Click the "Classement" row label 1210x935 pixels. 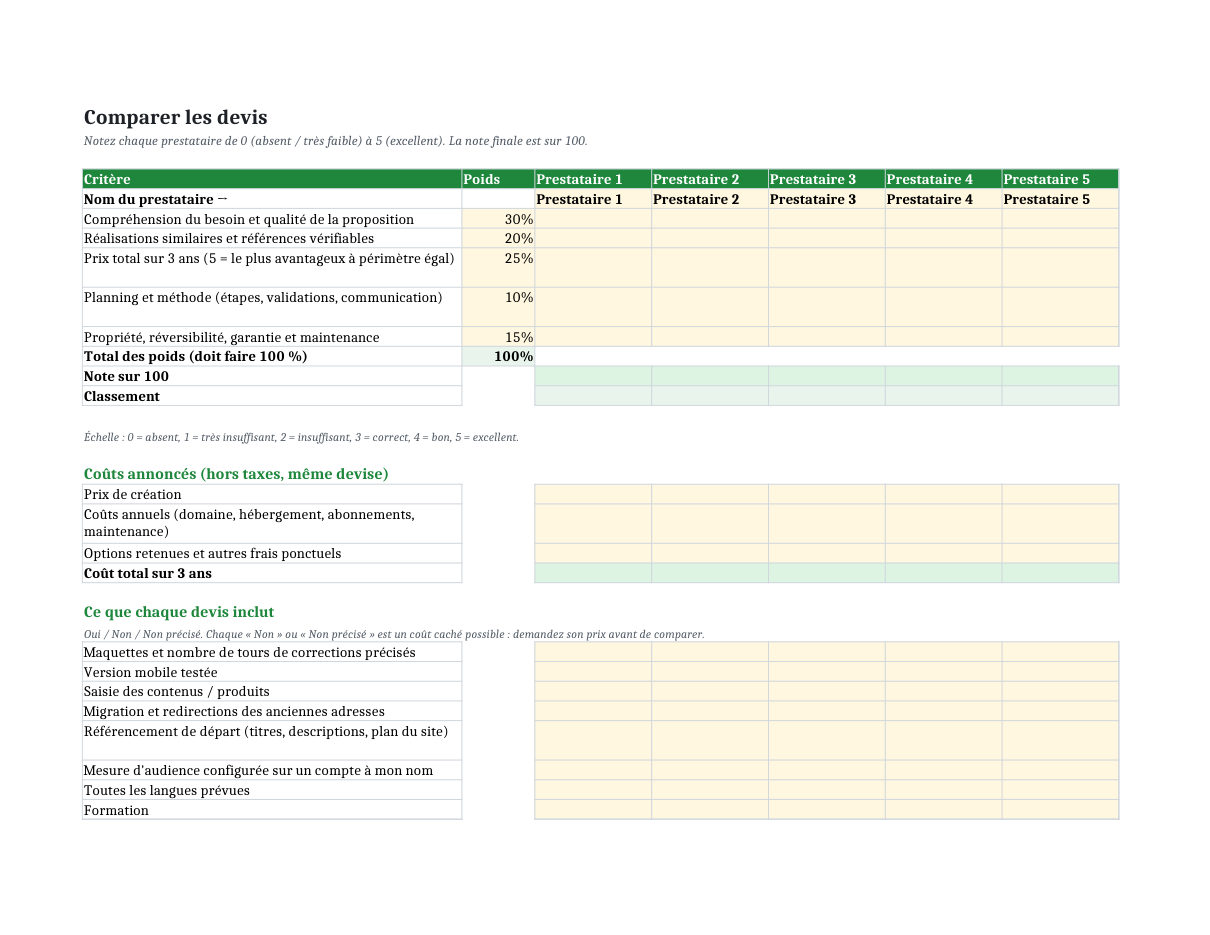[272, 396]
